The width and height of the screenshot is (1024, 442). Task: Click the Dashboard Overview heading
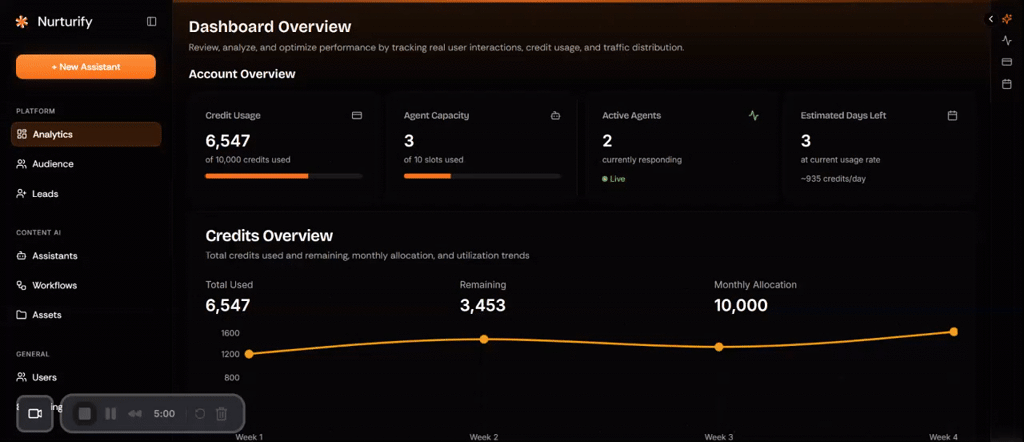click(x=270, y=27)
